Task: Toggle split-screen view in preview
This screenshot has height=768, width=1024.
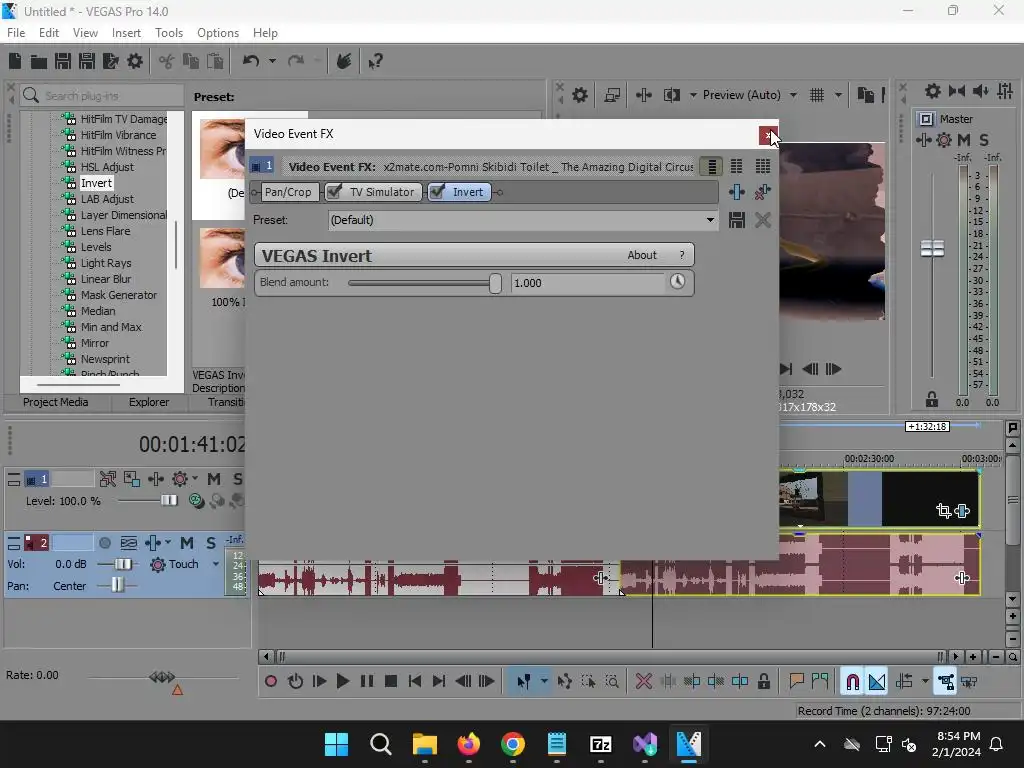Action: (x=671, y=95)
